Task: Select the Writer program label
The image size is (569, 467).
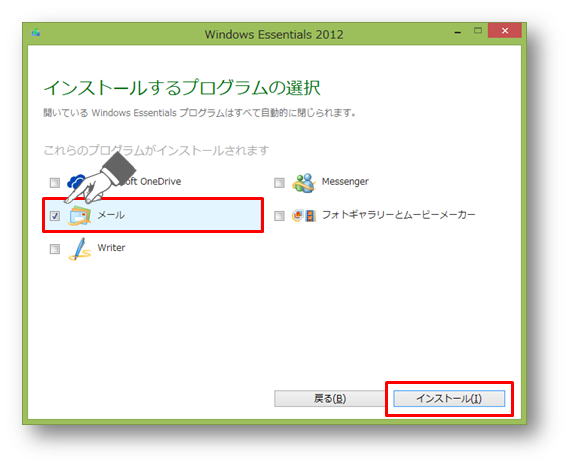Action: pos(111,248)
